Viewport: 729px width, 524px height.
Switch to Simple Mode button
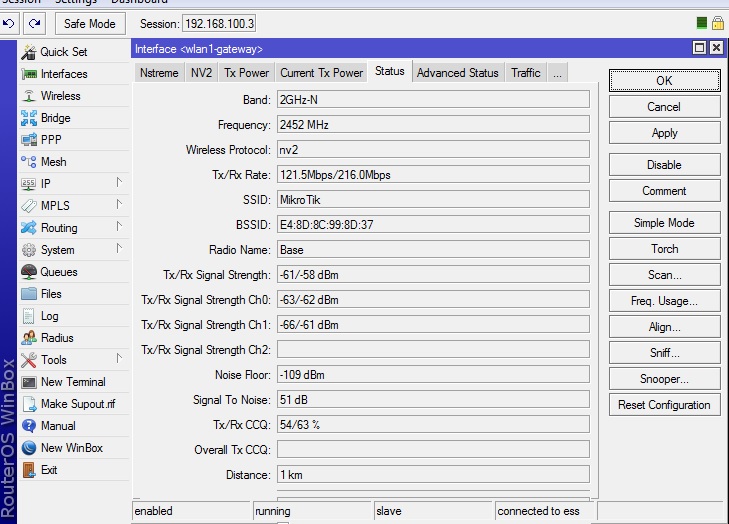click(x=664, y=223)
